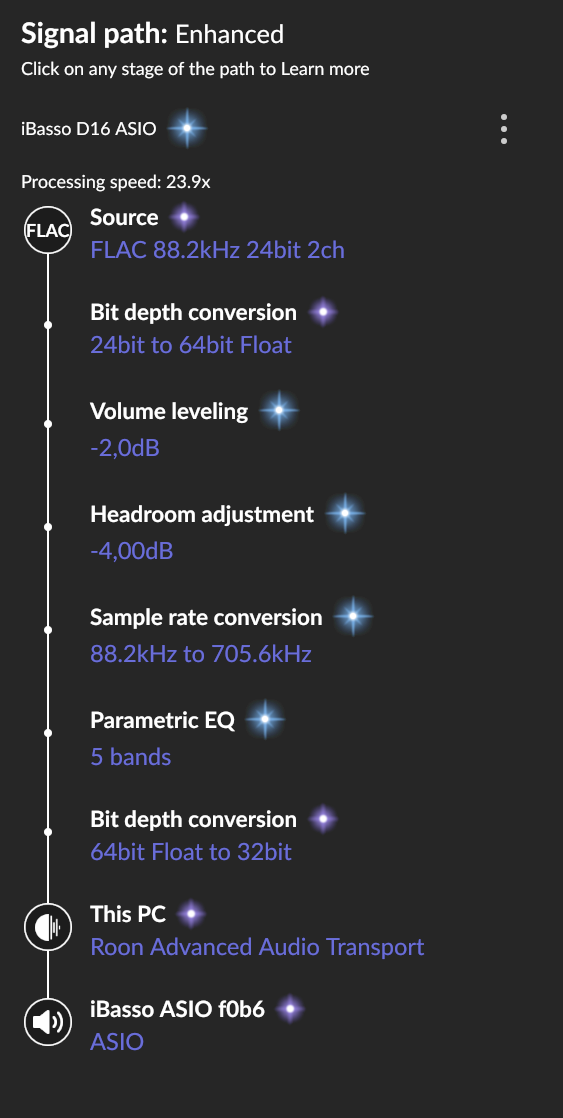Click the Roon Advanced Audio Transport link
Screen dimensions: 563x1118
[257, 947]
